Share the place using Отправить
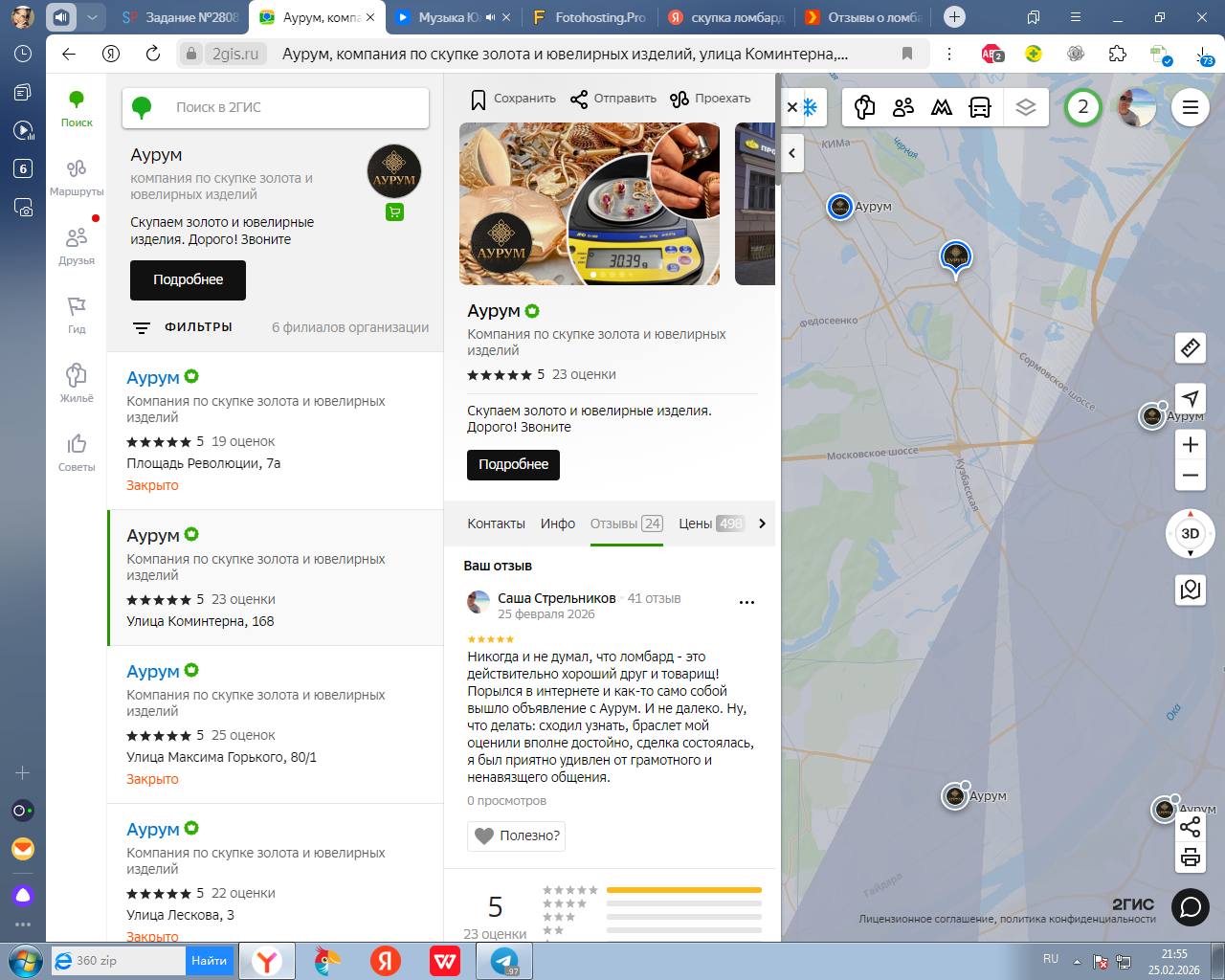The height and width of the screenshot is (980, 1225). [613, 99]
